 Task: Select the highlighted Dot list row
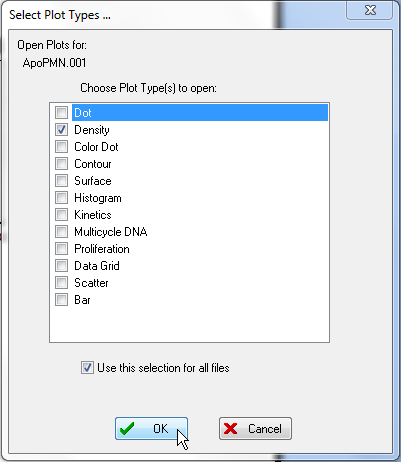click(200, 113)
